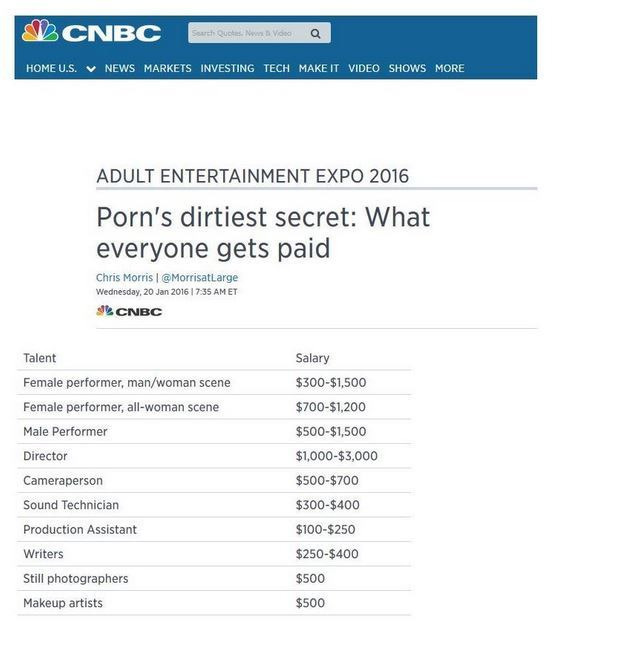Navigate to the VIDEO section
Viewport: 633px width, 647px height.
[364, 68]
